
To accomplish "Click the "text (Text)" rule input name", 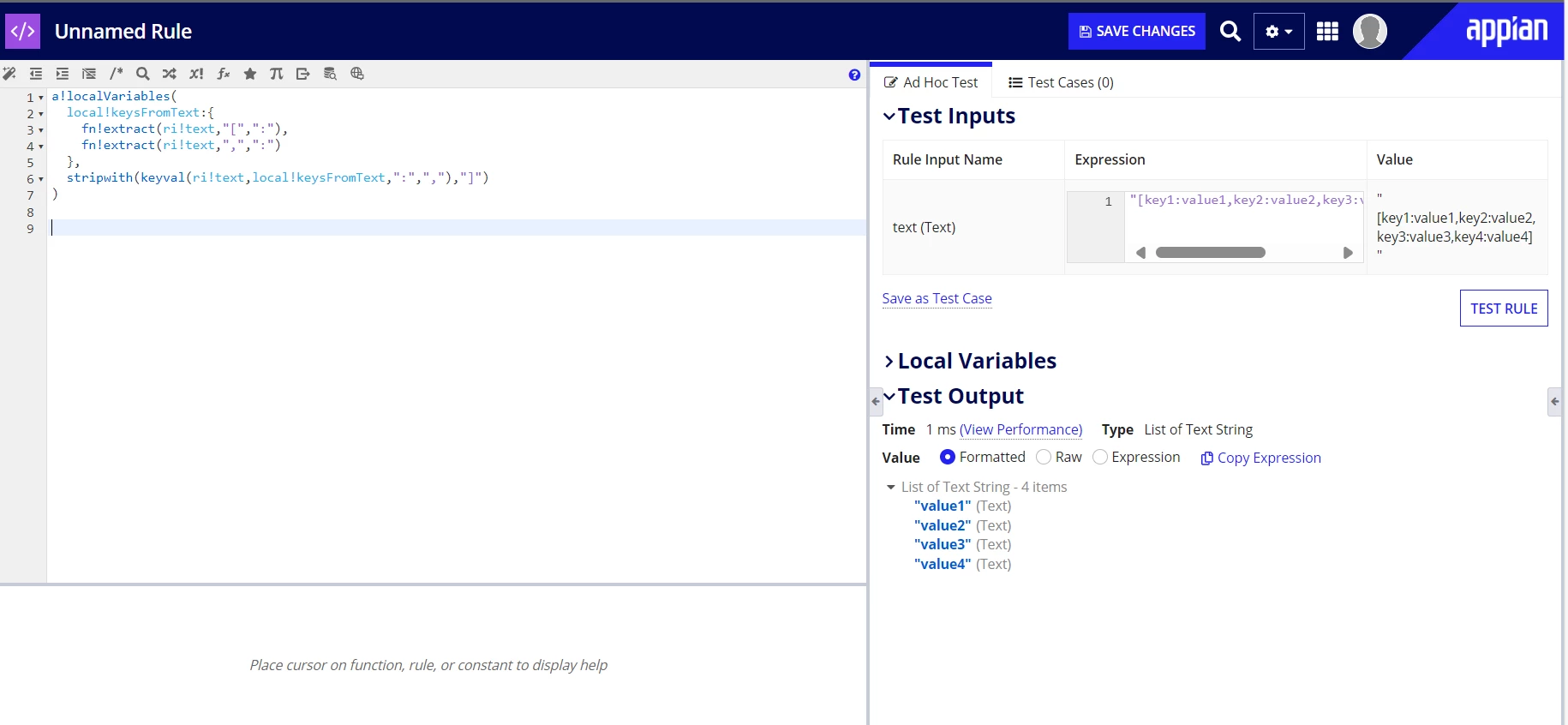I will [924, 227].
